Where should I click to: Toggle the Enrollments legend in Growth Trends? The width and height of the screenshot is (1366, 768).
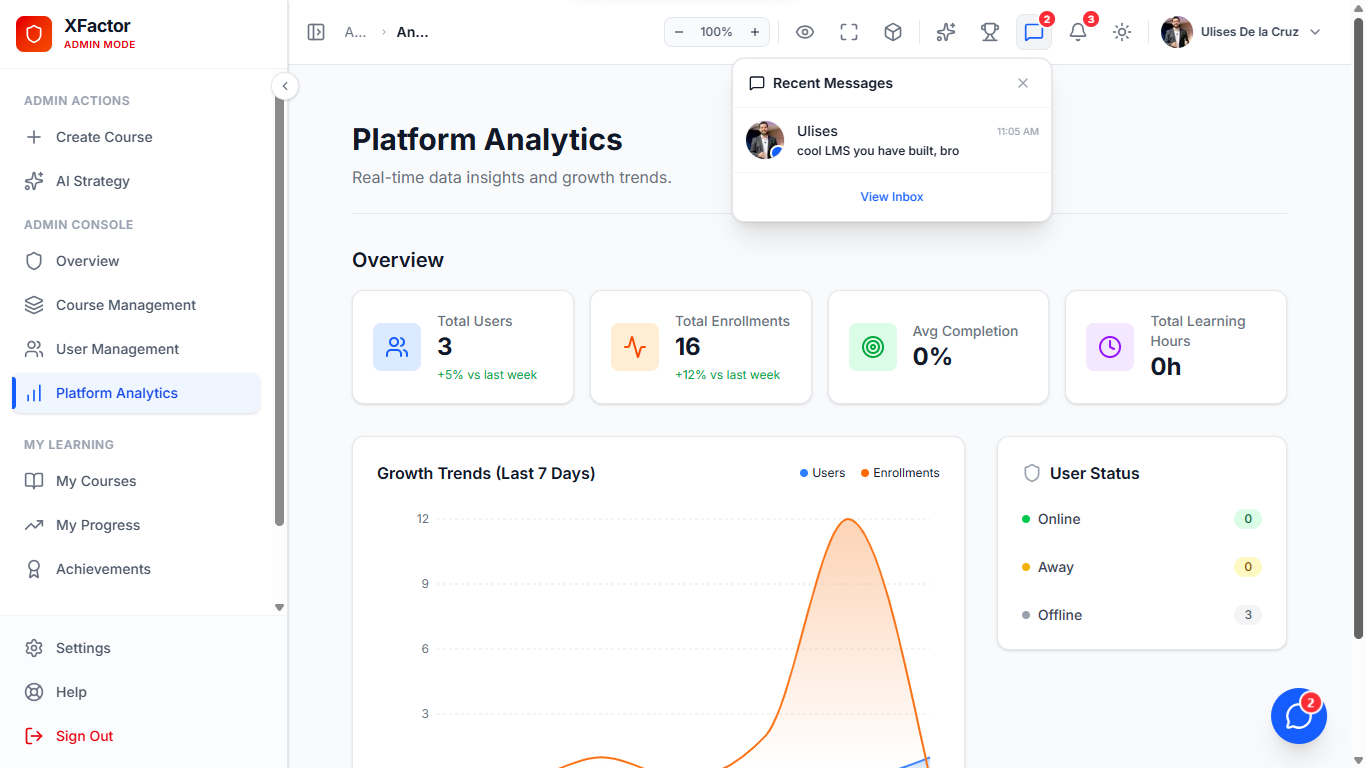(x=900, y=473)
